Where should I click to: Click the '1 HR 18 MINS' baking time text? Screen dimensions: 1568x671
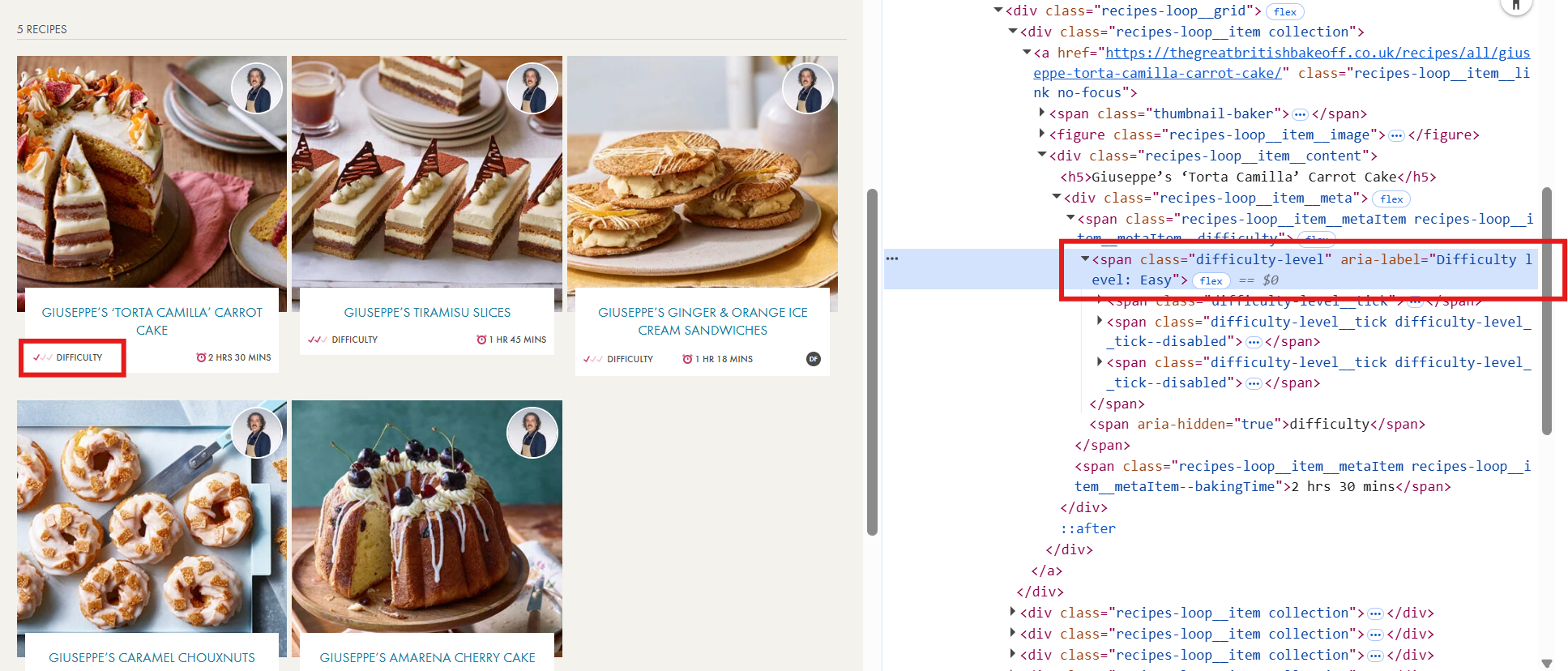click(x=724, y=359)
